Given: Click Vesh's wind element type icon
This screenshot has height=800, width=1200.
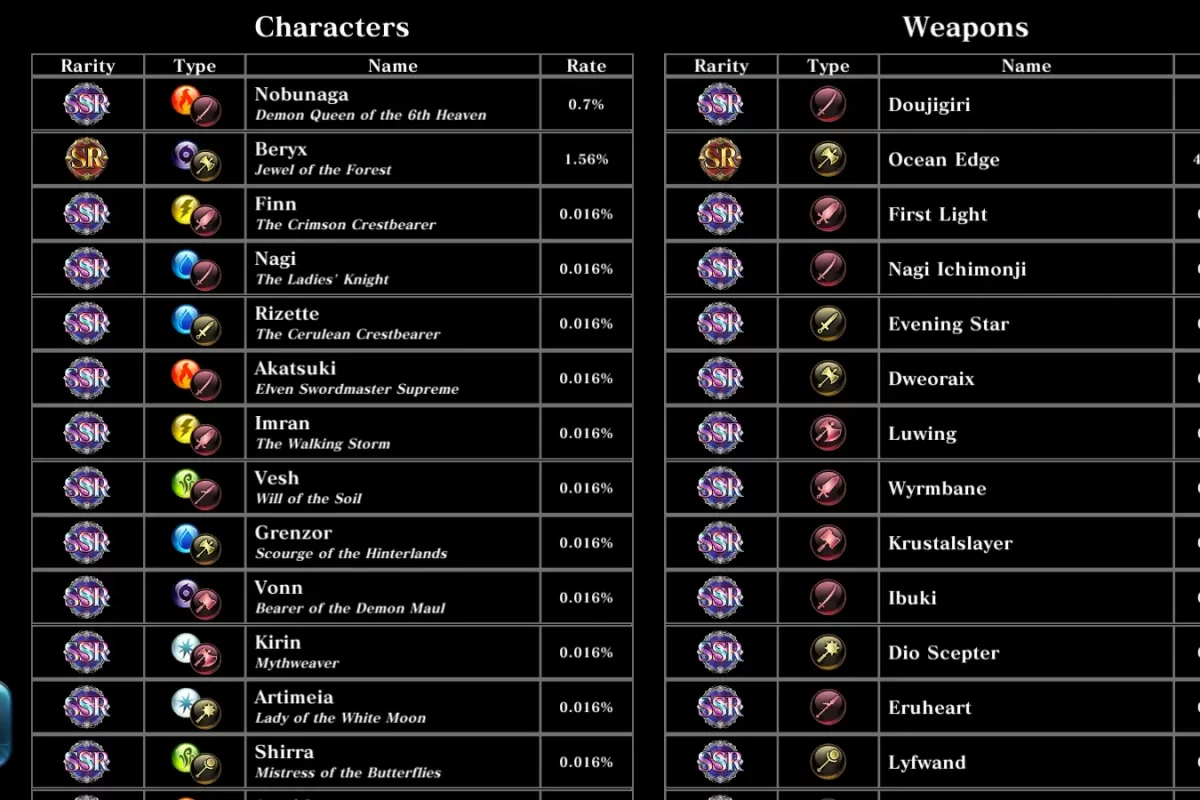Looking at the screenshot, I should (186, 482).
